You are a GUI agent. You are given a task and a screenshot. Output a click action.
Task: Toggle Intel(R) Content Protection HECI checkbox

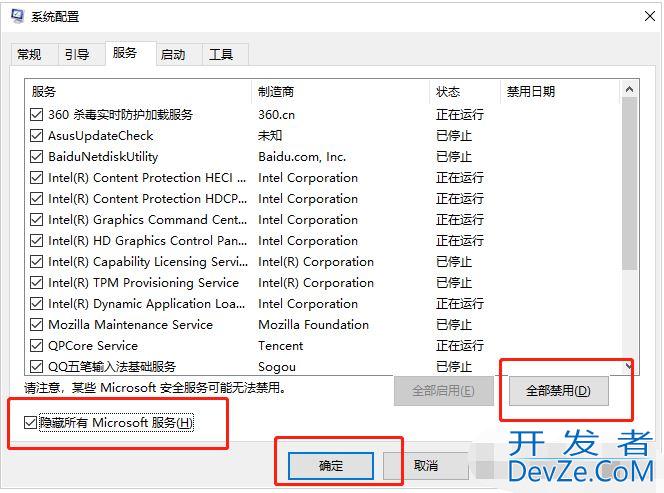(36, 177)
